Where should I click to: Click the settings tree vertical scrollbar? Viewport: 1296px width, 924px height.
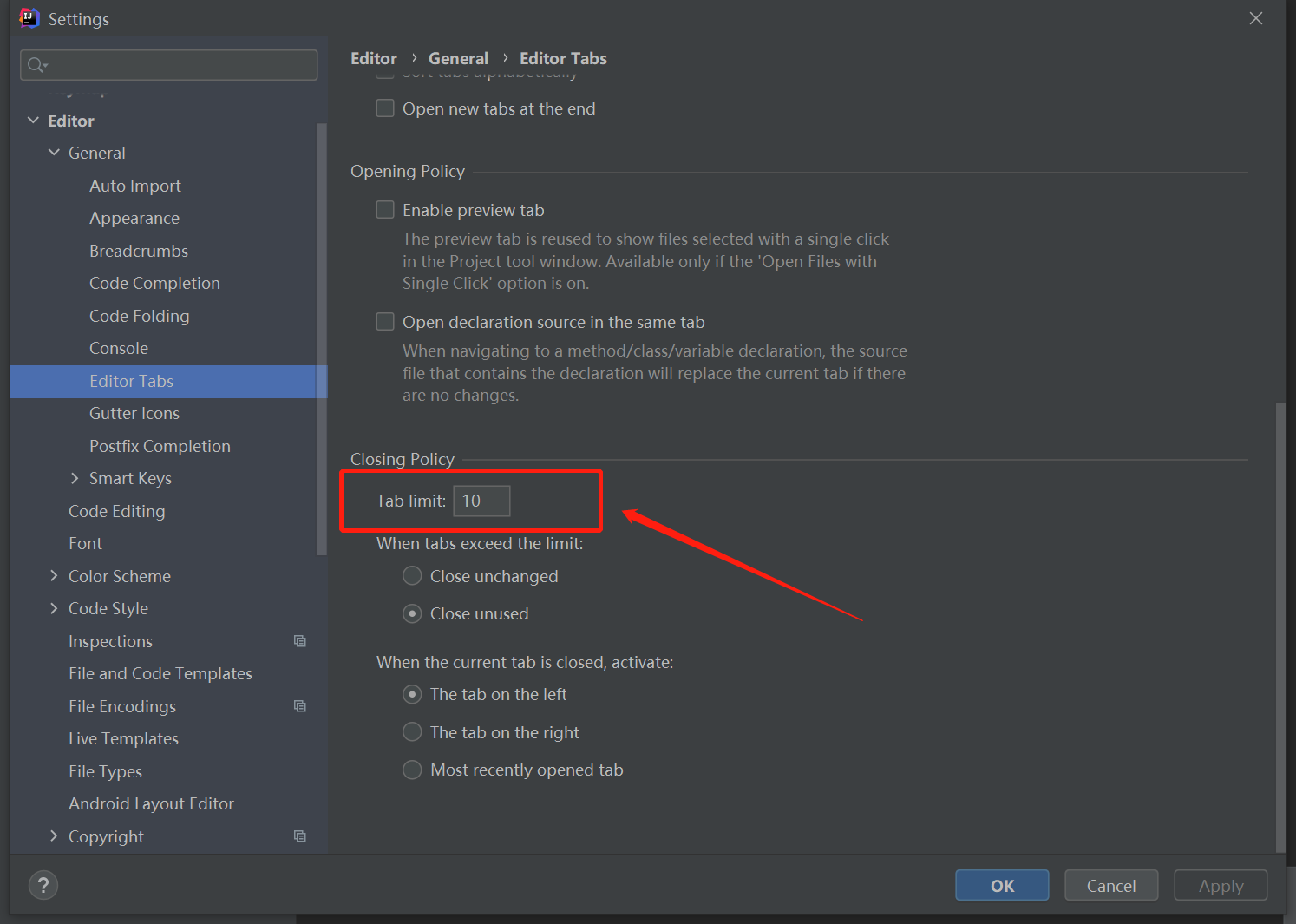point(322,338)
